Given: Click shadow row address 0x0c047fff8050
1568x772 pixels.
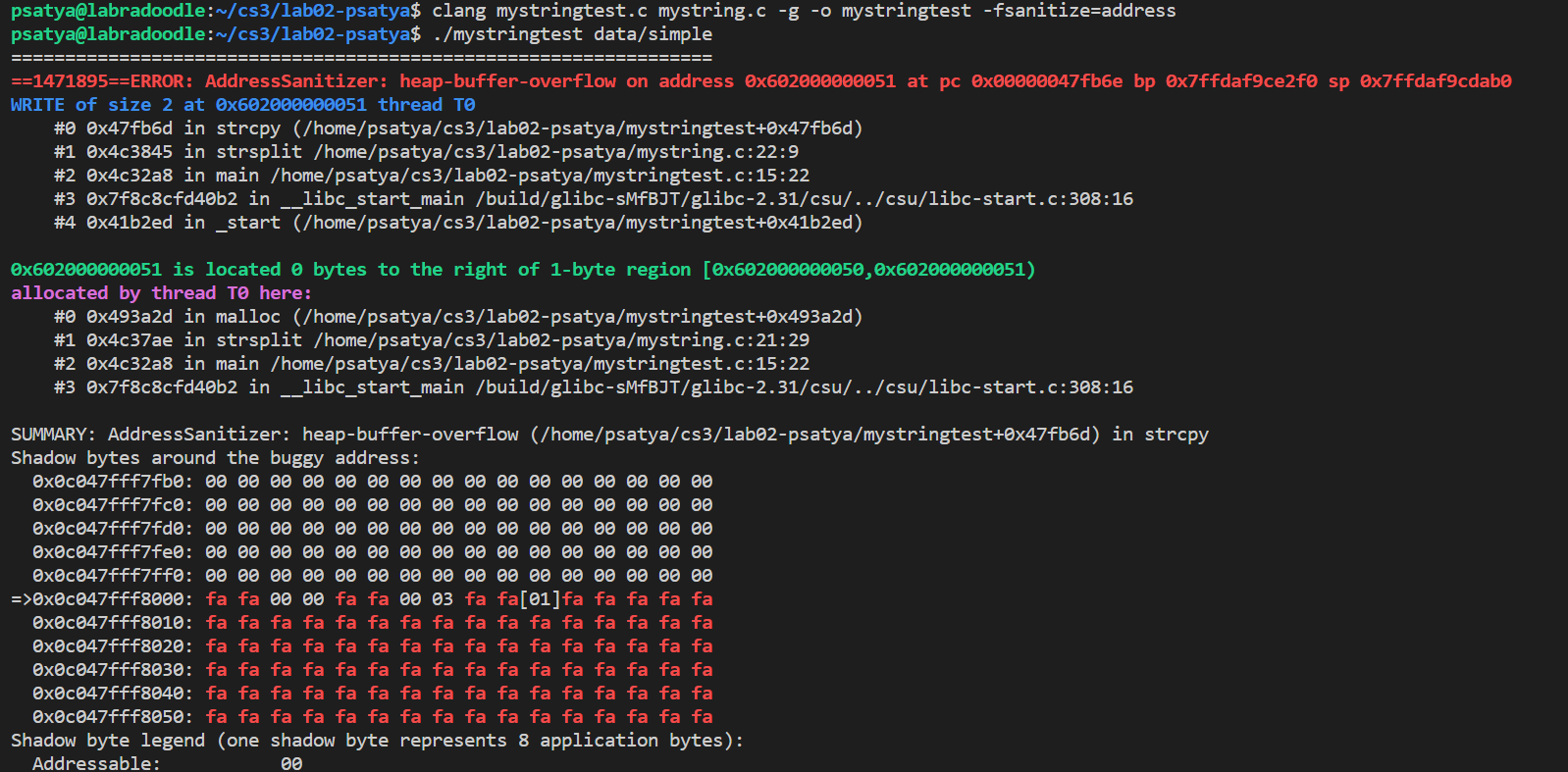Looking at the screenshot, I should [113, 717].
